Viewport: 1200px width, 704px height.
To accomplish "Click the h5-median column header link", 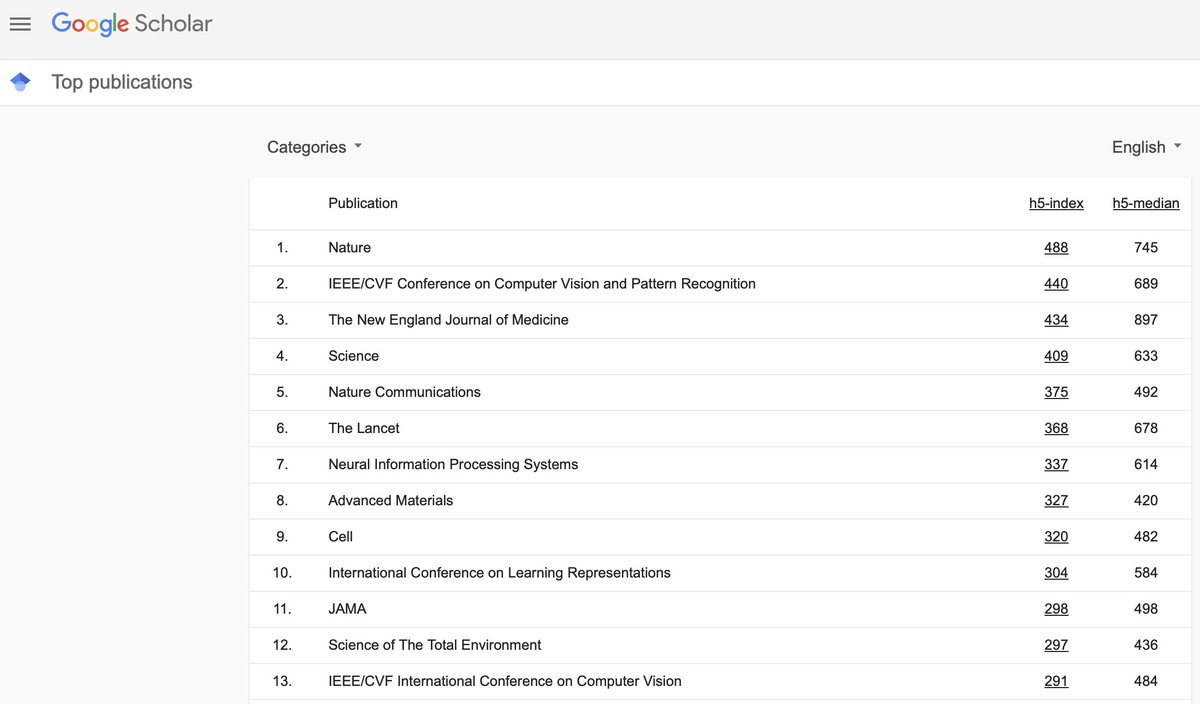I will (1146, 203).
